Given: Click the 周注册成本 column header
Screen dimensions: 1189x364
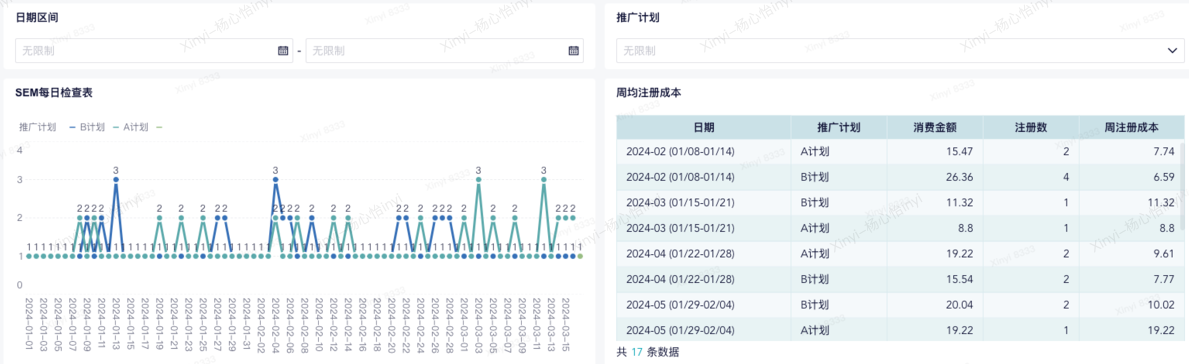Looking at the screenshot, I should (1131, 127).
